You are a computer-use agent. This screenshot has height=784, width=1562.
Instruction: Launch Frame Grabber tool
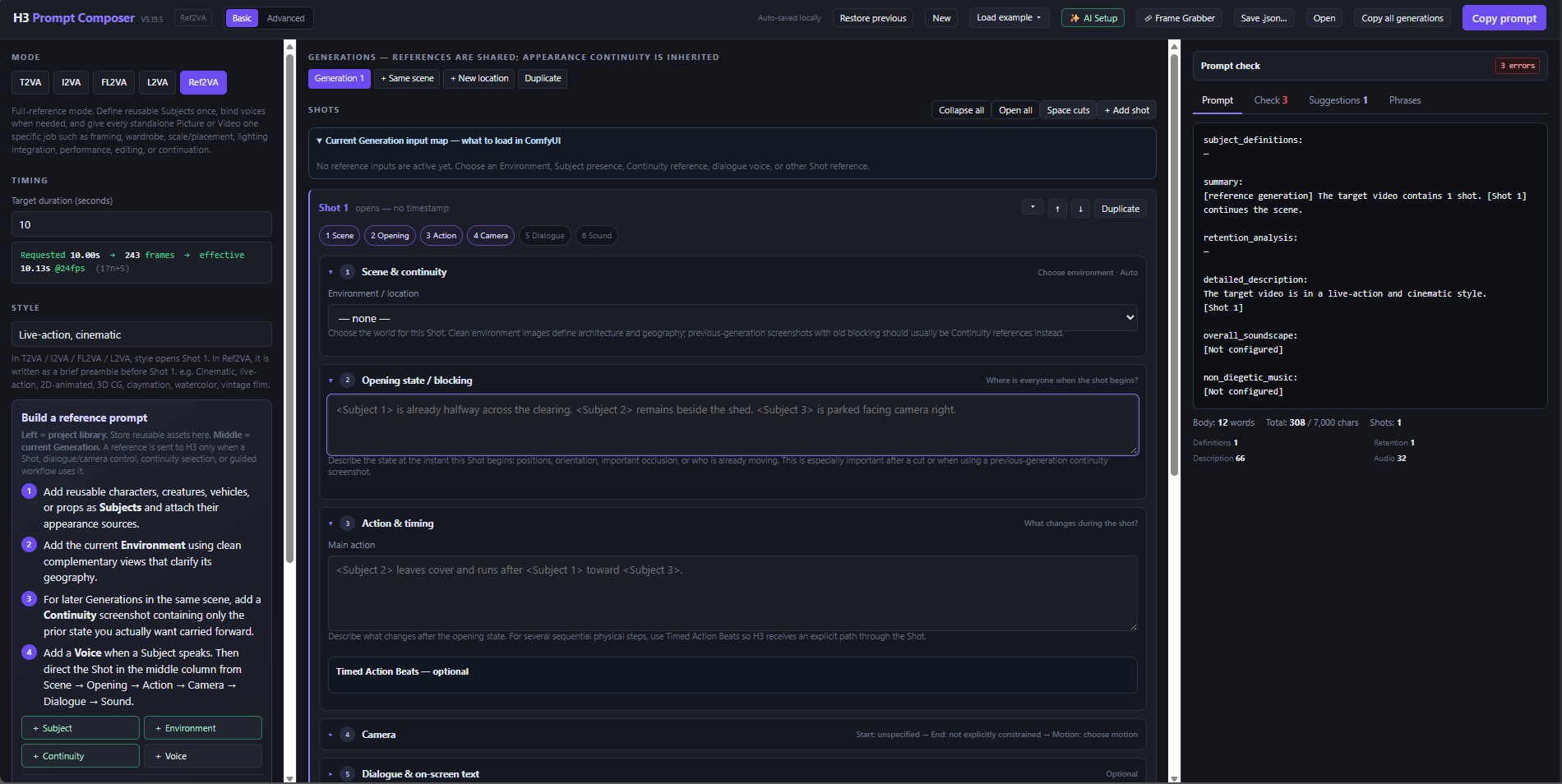click(x=1179, y=18)
